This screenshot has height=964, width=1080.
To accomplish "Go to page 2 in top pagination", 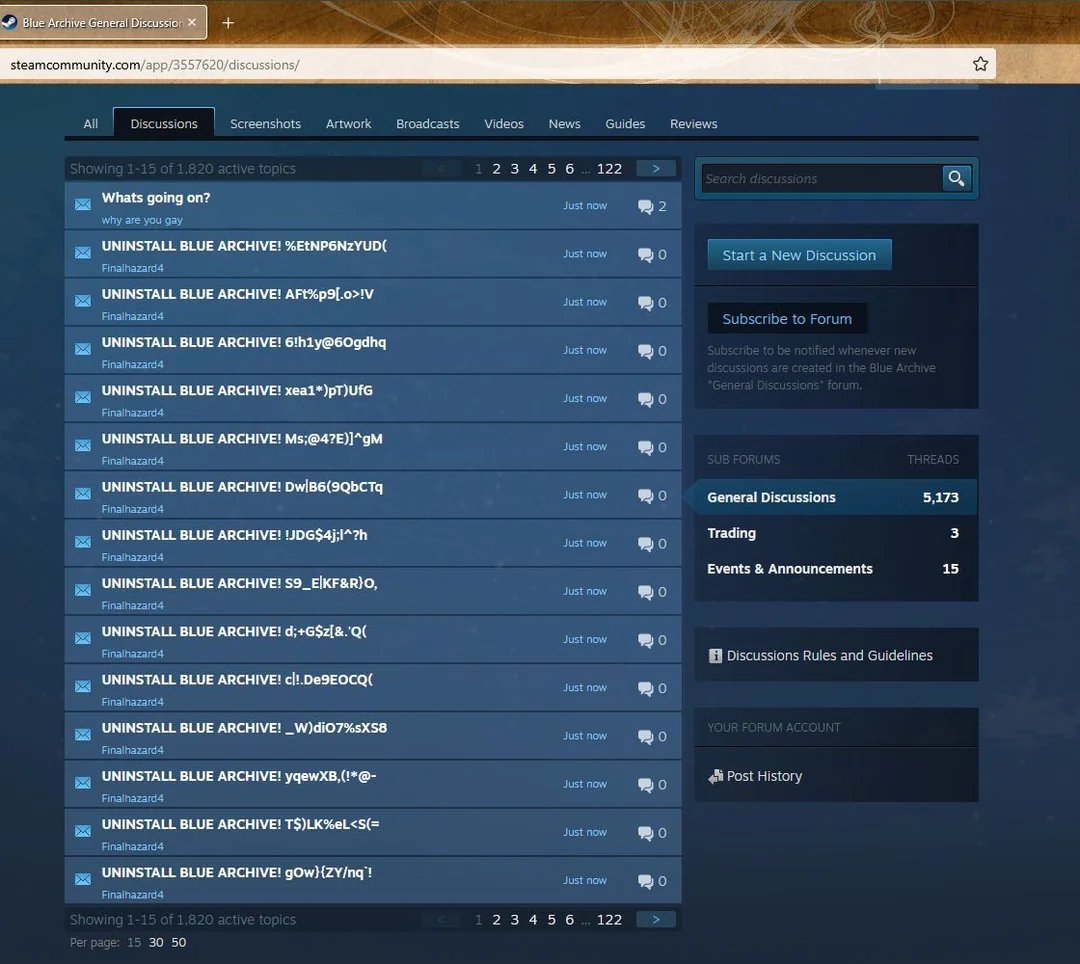I will (496, 169).
